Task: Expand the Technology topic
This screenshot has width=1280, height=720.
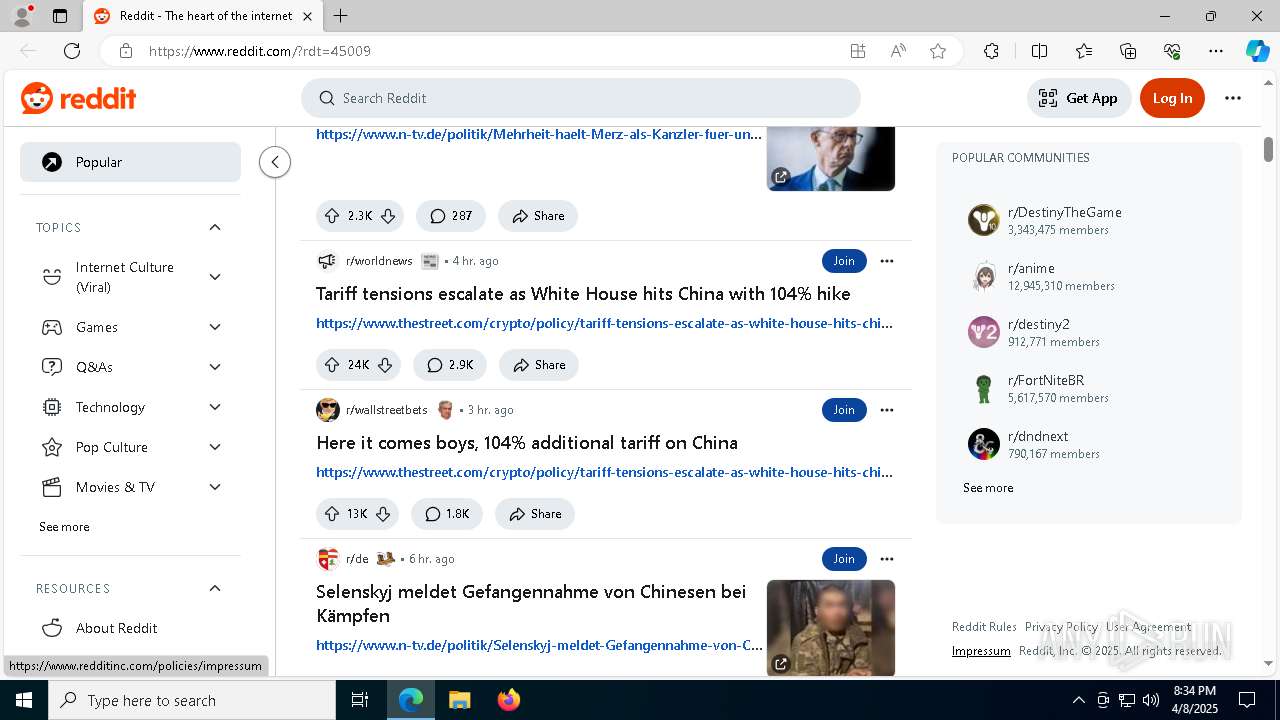Action: click(x=215, y=407)
